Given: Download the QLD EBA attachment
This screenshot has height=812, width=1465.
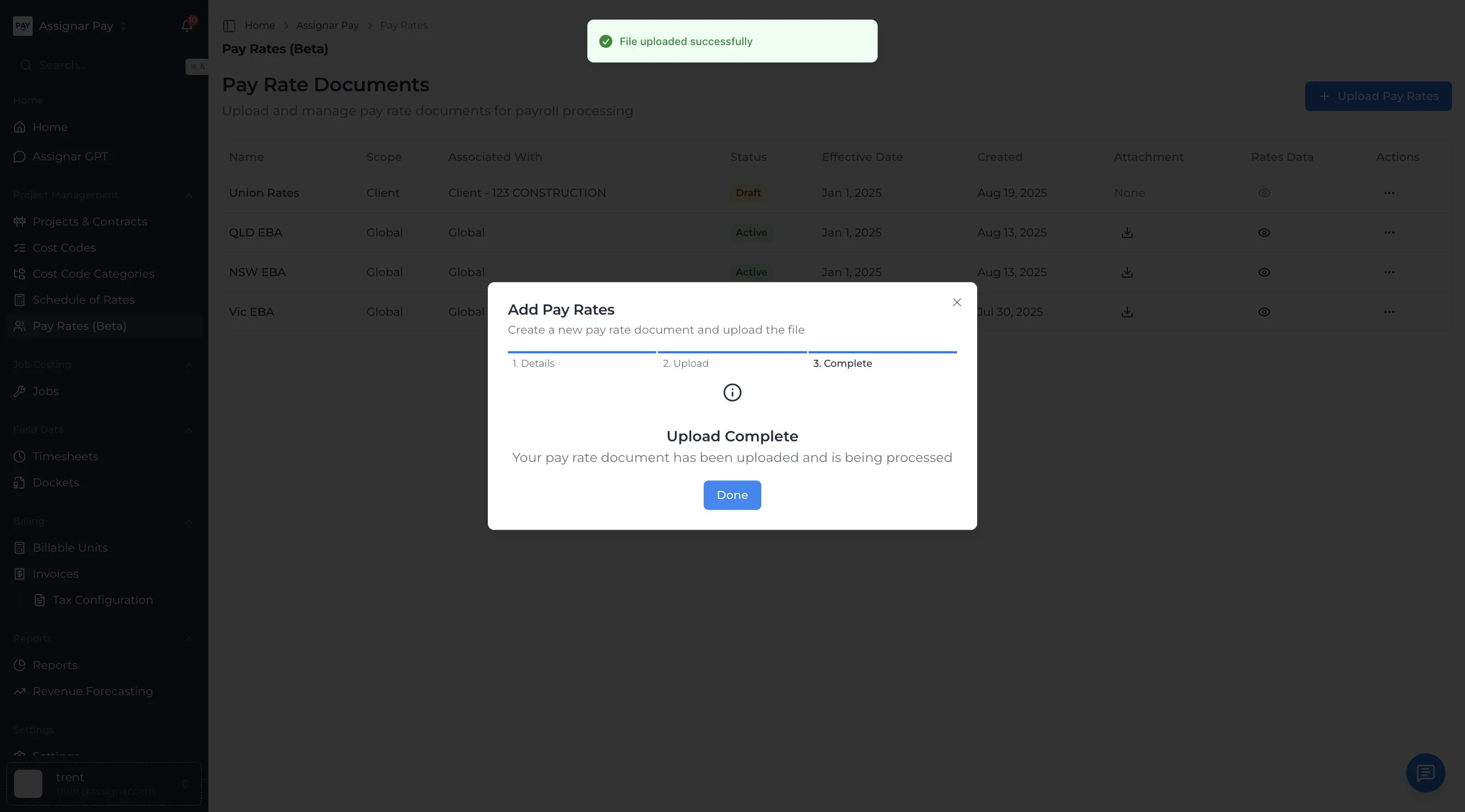Looking at the screenshot, I should click(1127, 233).
